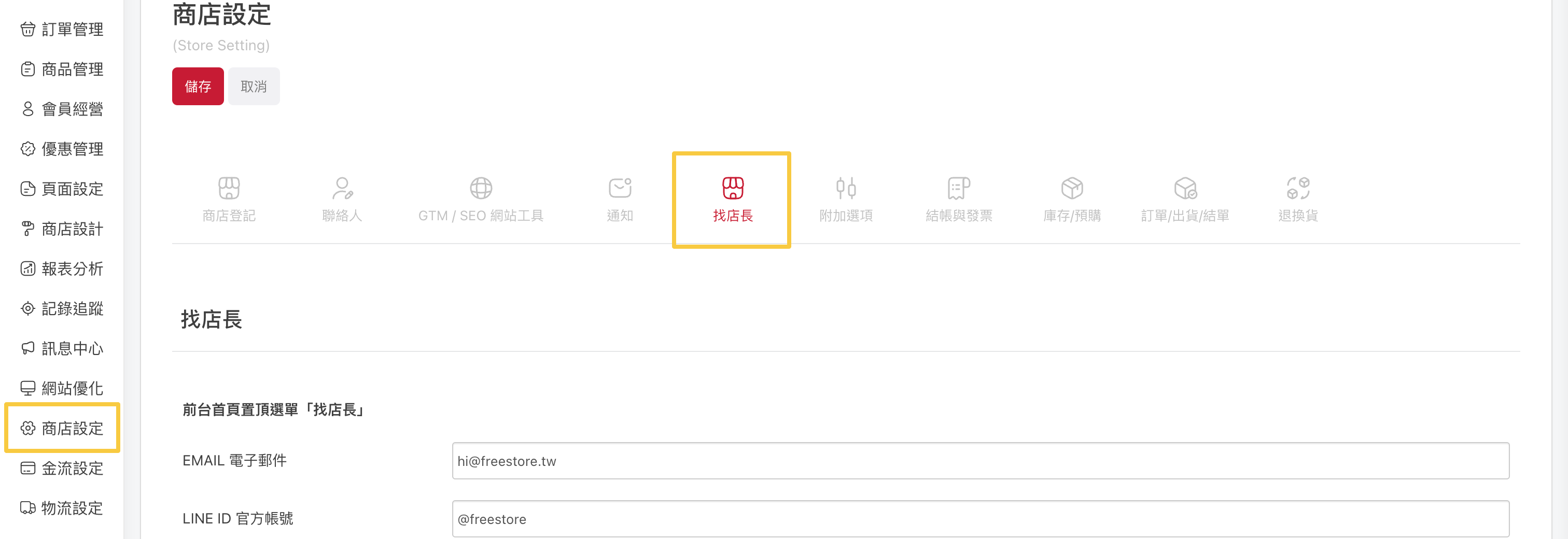Open 物流設定 sidebar entry

pos(73,507)
